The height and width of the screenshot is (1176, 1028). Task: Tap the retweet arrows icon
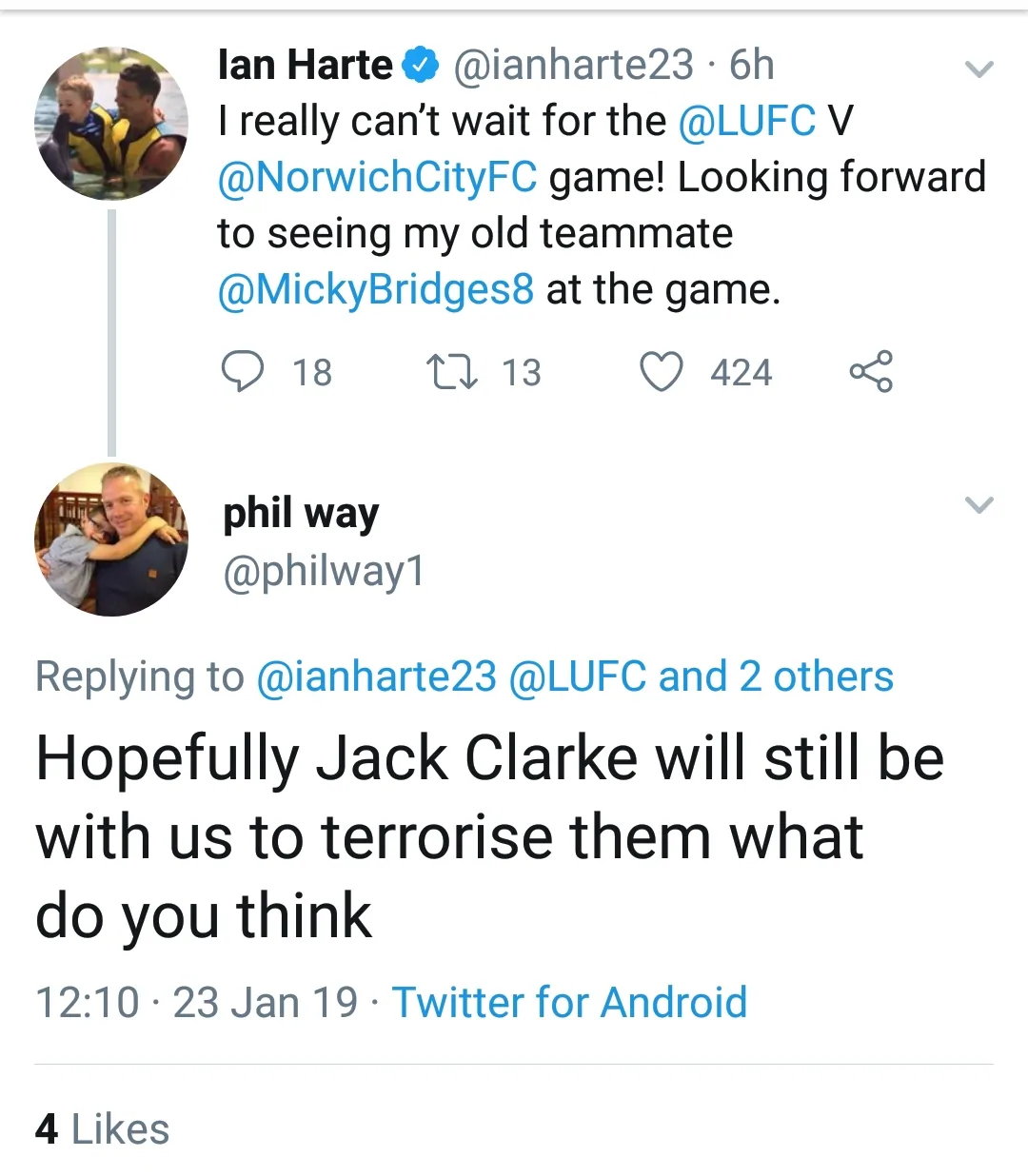451,371
